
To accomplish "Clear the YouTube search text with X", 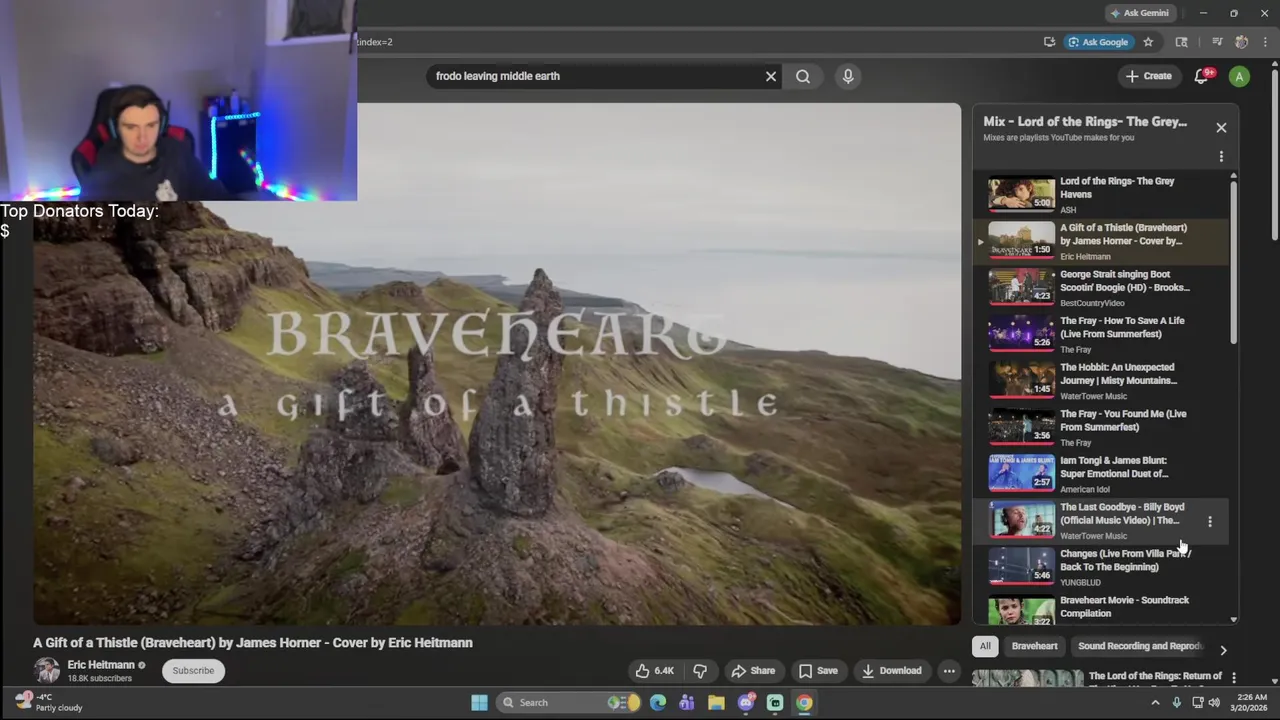I will point(771,76).
